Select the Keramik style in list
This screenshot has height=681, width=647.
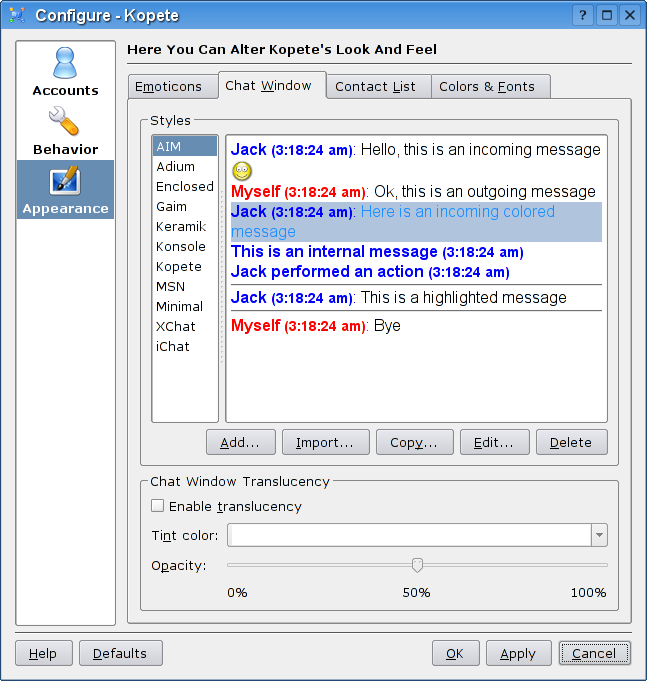185,226
